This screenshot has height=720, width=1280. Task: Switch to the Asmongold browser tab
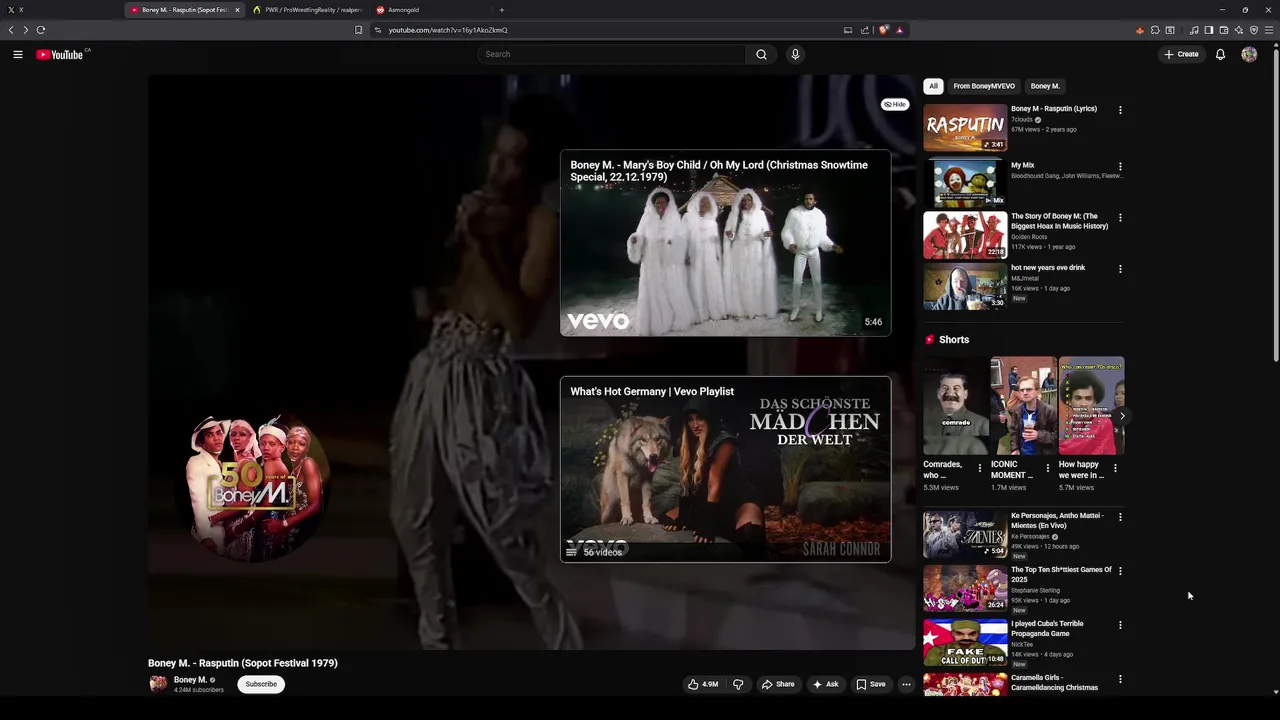coord(430,10)
